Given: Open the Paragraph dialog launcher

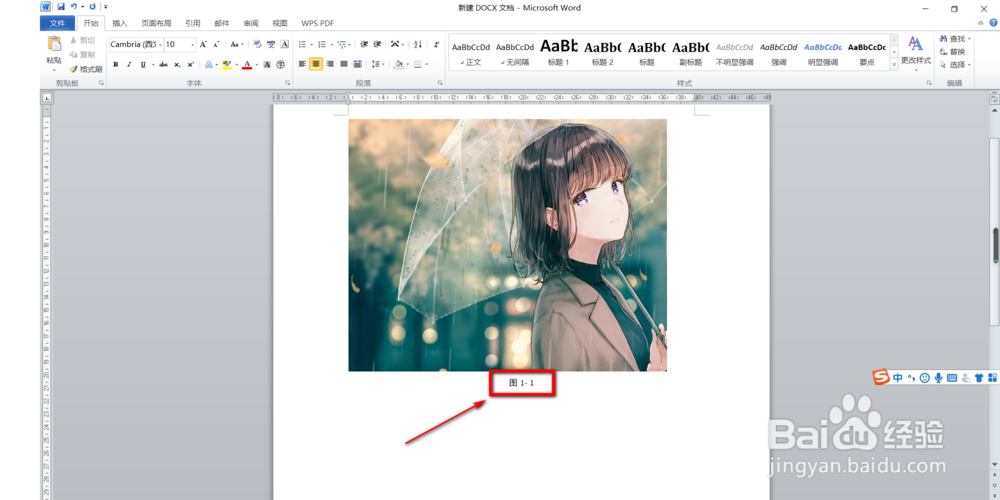Looking at the screenshot, I should tap(440, 83).
